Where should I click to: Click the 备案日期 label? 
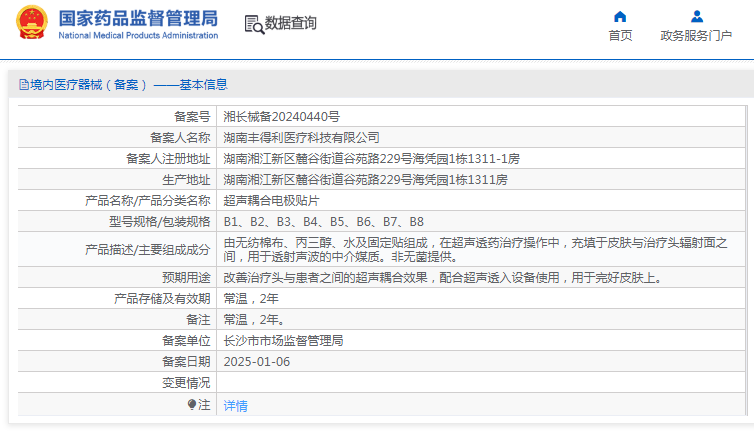186,362
